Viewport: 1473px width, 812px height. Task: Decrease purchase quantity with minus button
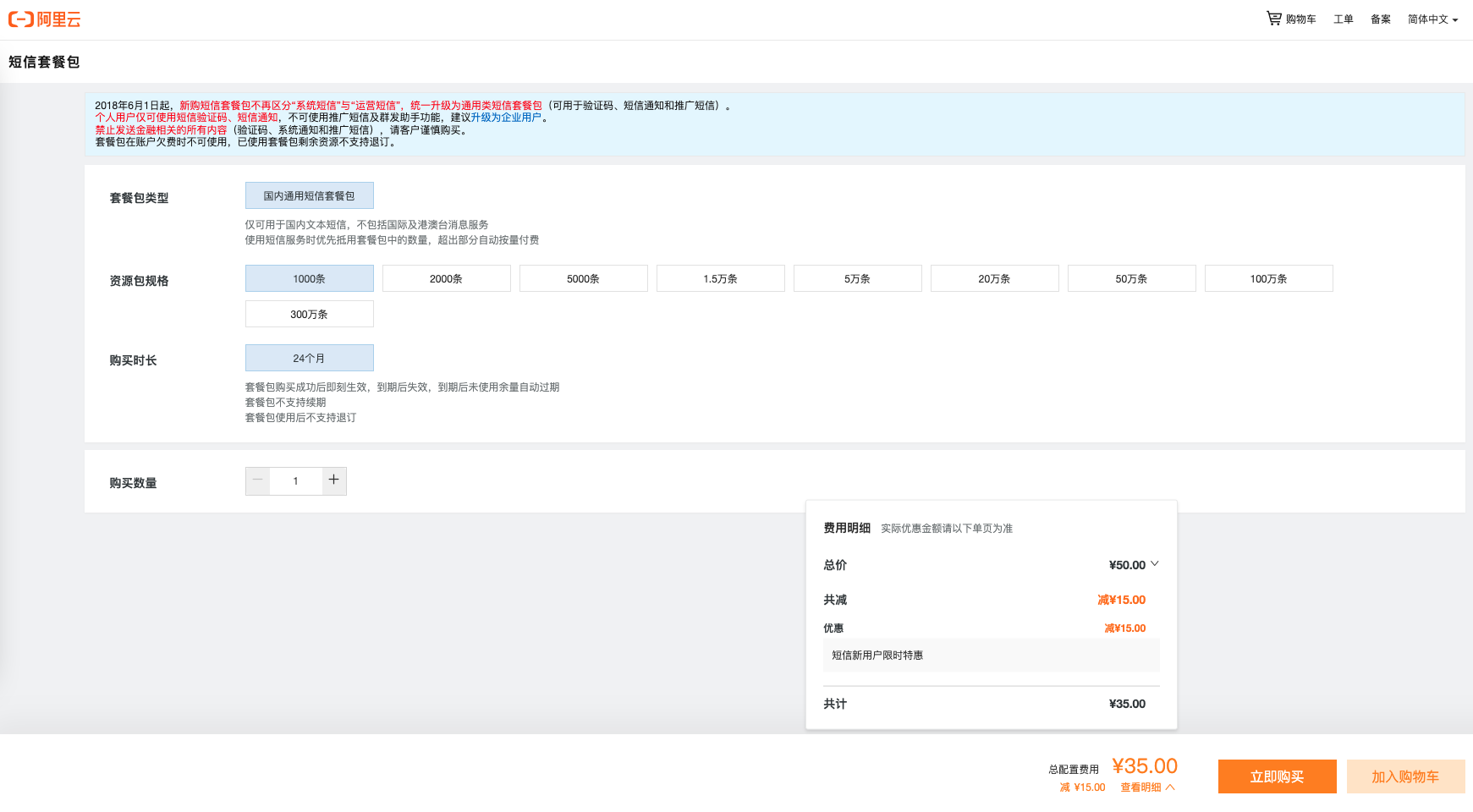coord(258,480)
